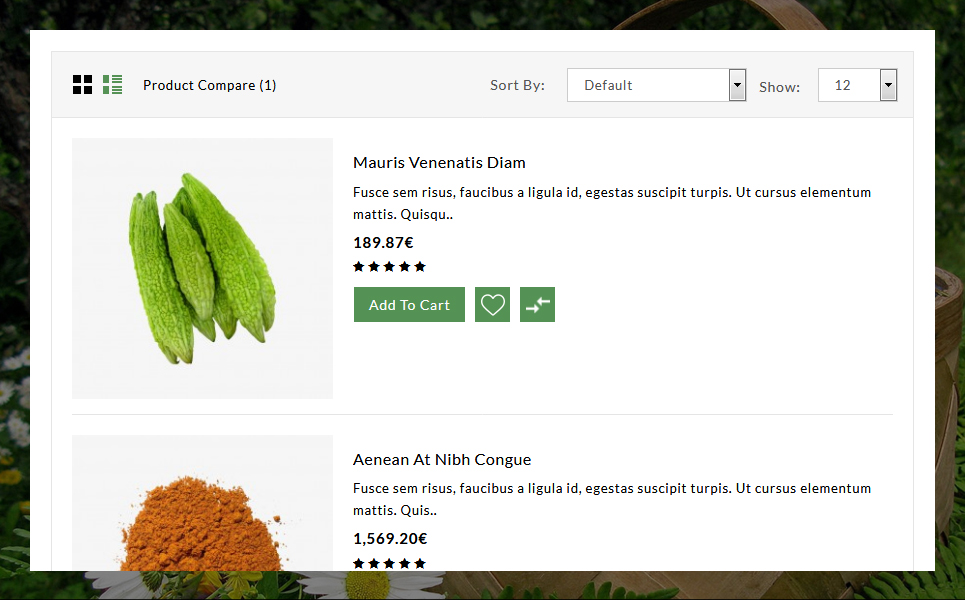Switch to grid view layout
Image resolution: width=965 pixels, height=600 pixels.
(82, 85)
